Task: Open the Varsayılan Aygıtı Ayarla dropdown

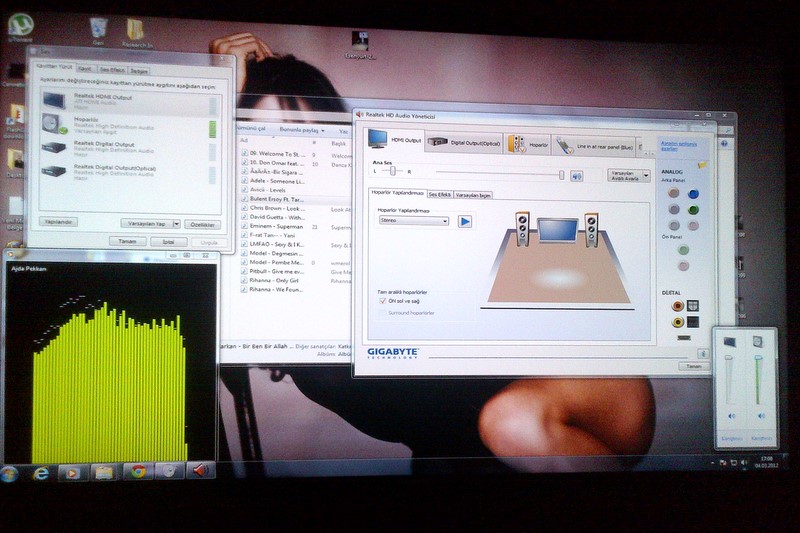Action: [629, 175]
